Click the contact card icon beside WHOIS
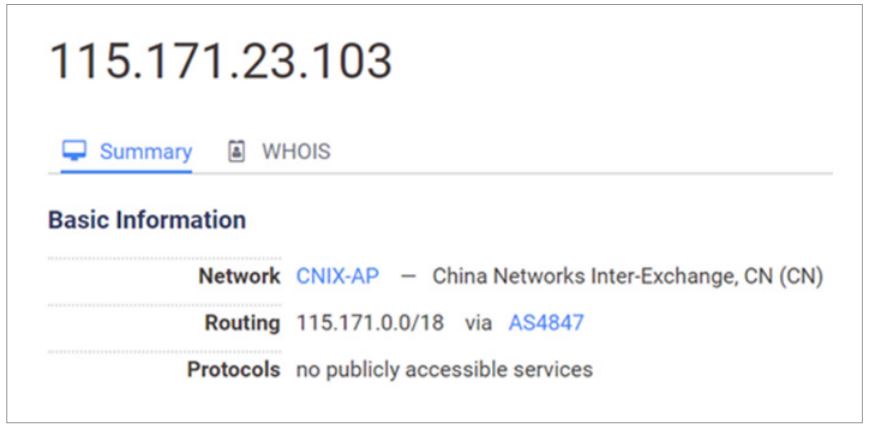Screen dimensions: 874x434 [237, 151]
